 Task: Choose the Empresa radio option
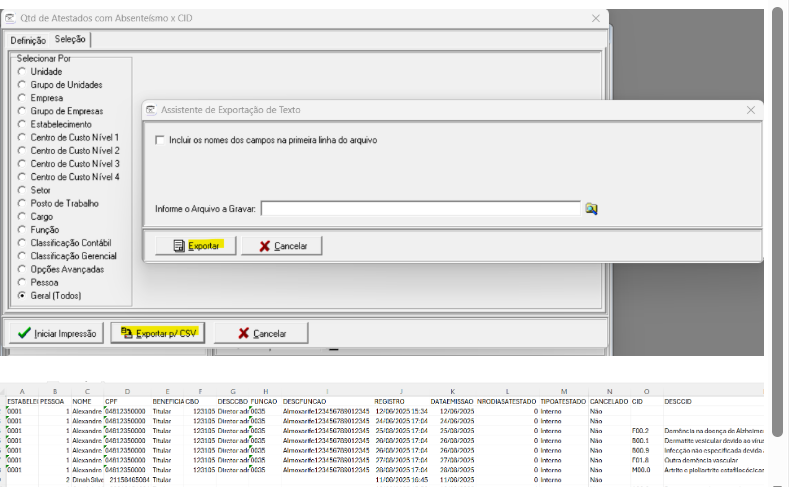pyautogui.click(x=22, y=98)
